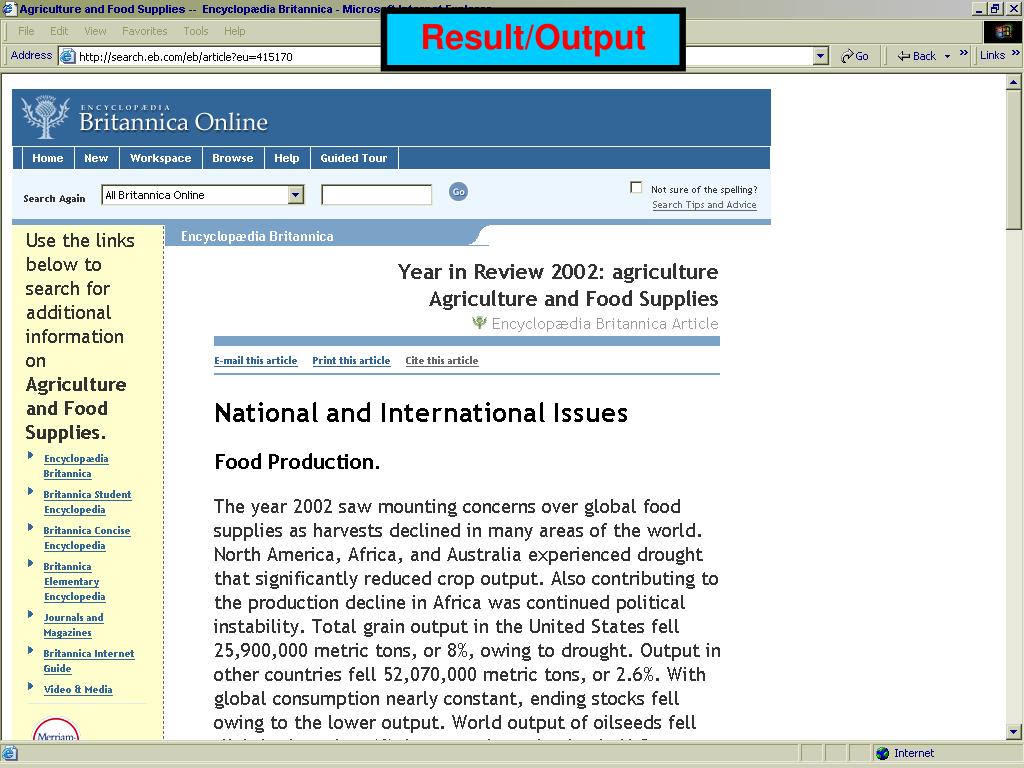Screen dimensions: 1024x768
Task: Open the Back button history dropdown arrow
Action: tap(948, 56)
